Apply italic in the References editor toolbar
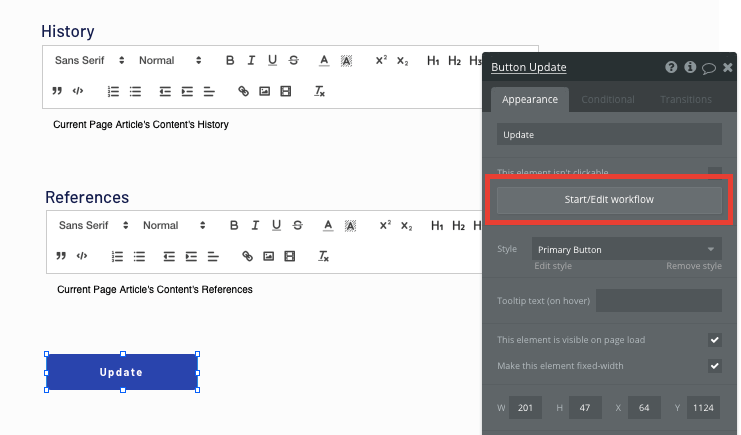 click(x=255, y=226)
